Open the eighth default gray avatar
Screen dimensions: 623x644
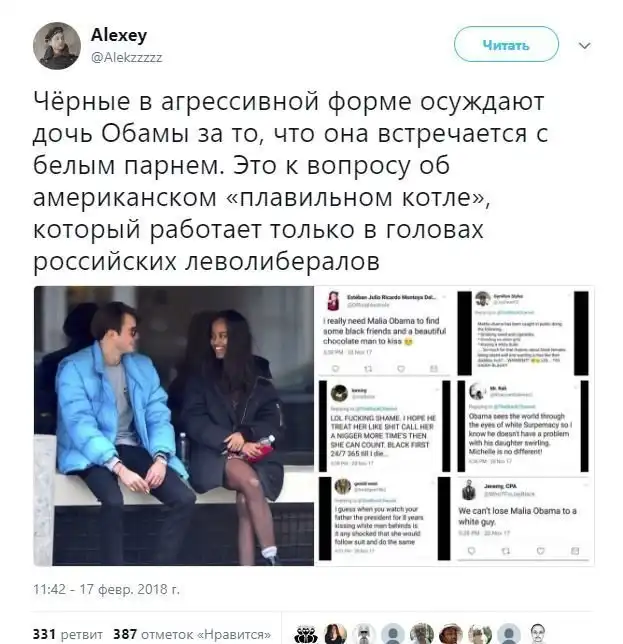[x=509, y=635]
